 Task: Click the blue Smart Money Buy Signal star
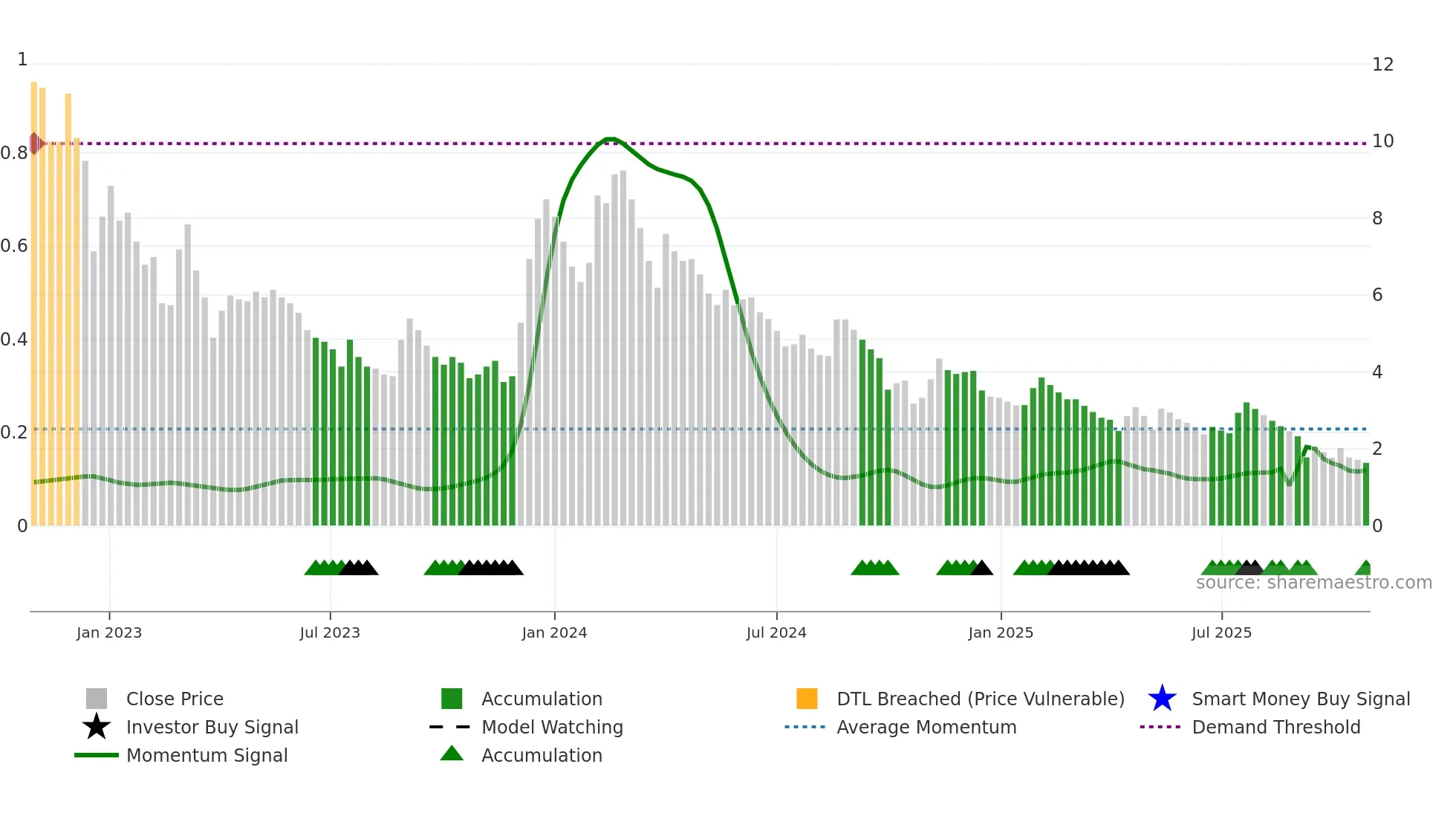pos(1162,699)
